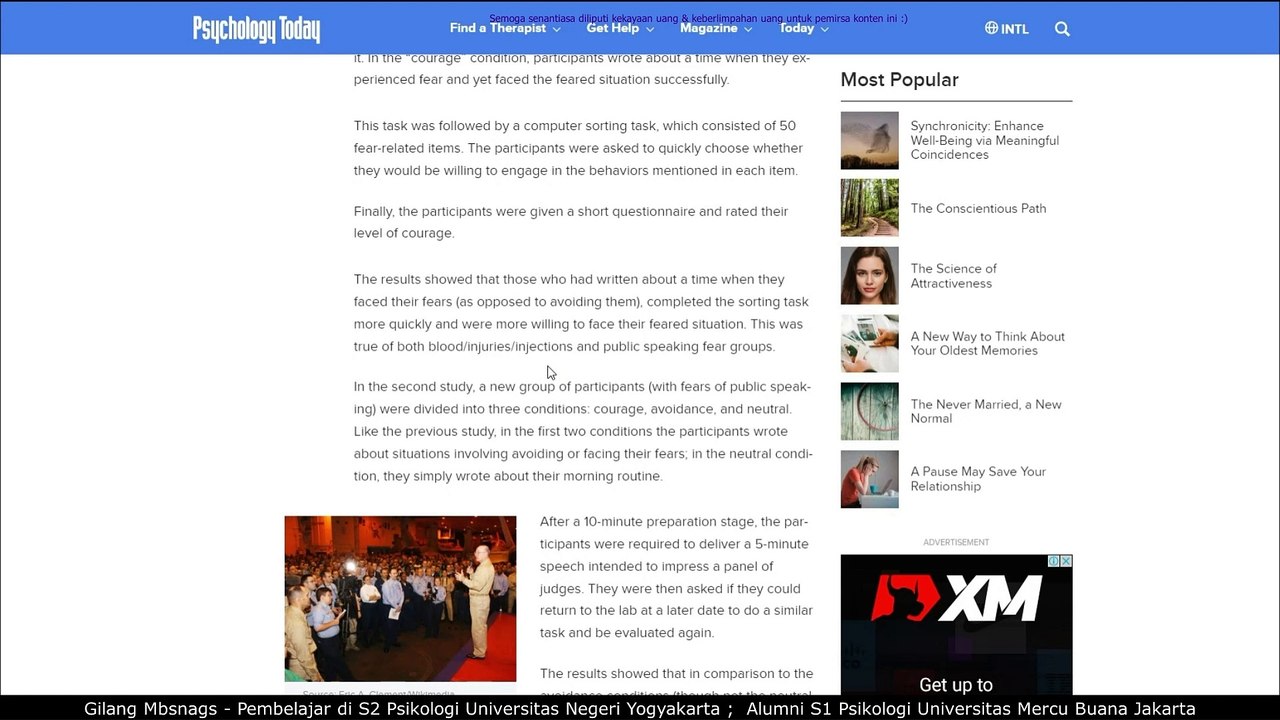The width and height of the screenshot is (1280, 720).
Task: Click paragraph starting "The results showed that those"
Action: 581,313
